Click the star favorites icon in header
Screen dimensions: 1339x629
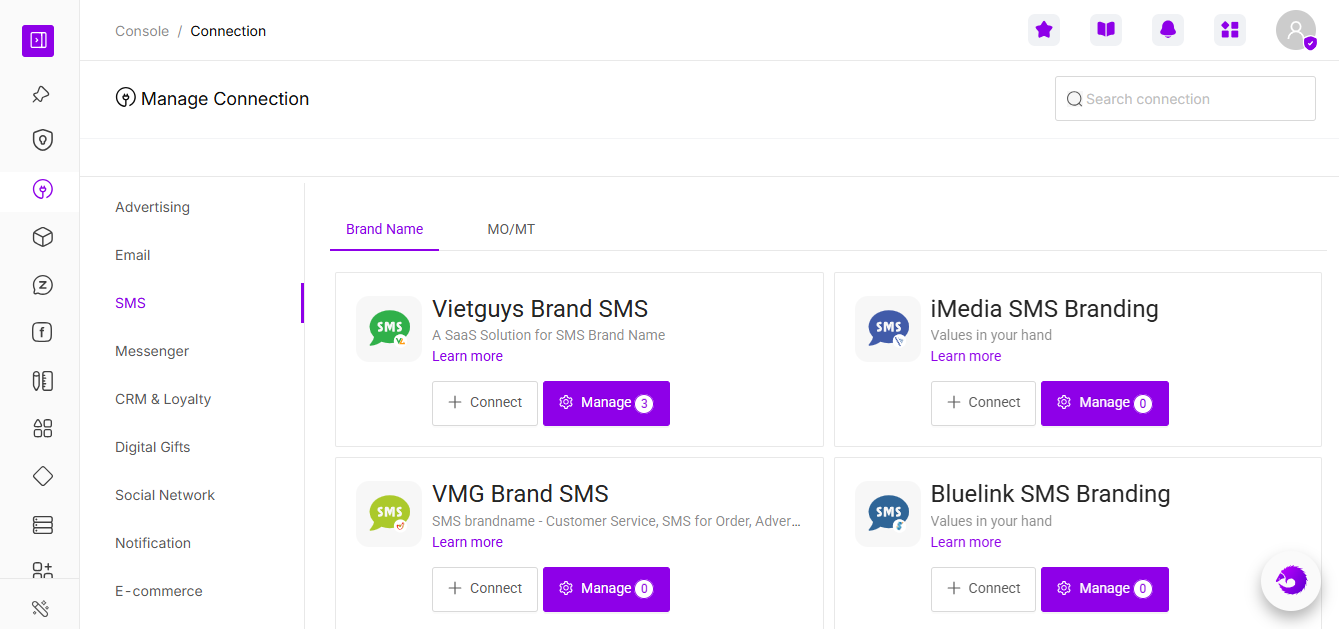[x=1044, y=30]
